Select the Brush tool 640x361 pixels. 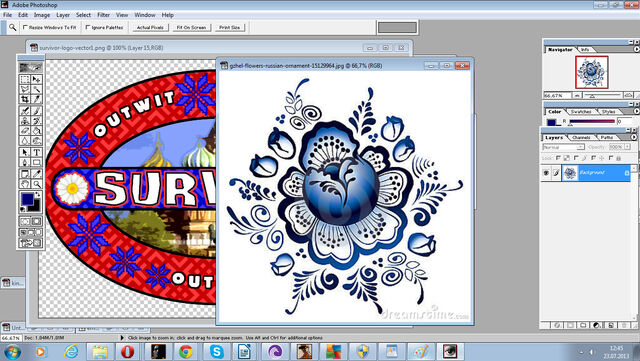click(x=36, y=111)
